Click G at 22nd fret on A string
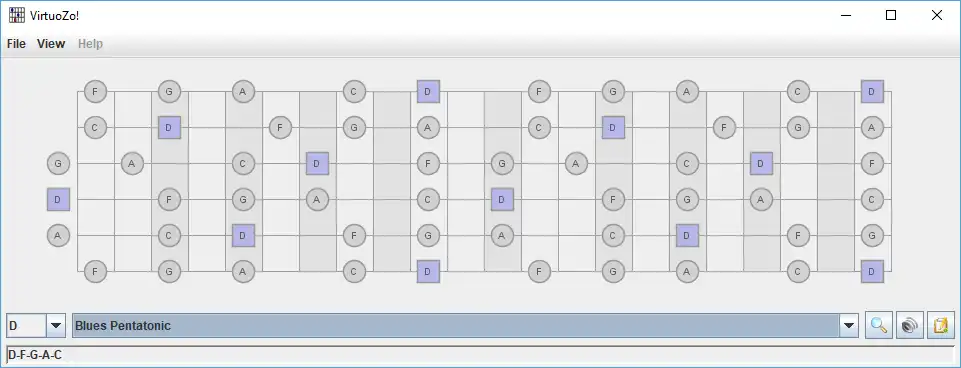This screenshot has height=368, width=961. (872, 235)
